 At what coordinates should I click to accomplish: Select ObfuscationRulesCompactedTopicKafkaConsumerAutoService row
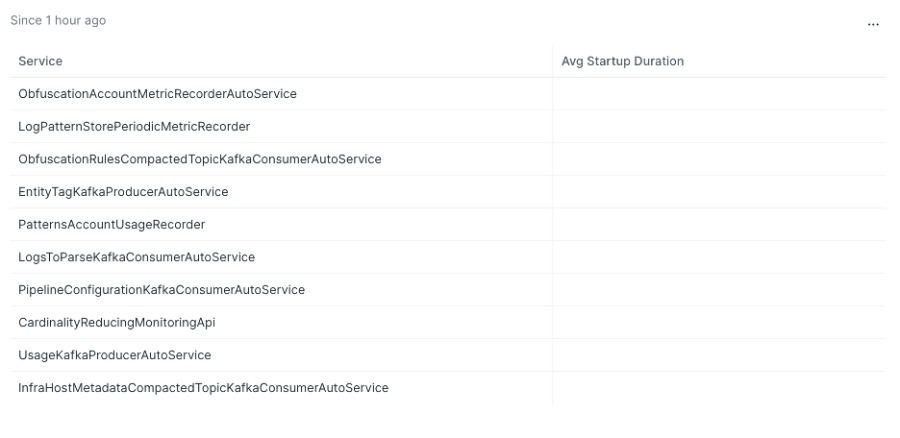tap(448, 159)
